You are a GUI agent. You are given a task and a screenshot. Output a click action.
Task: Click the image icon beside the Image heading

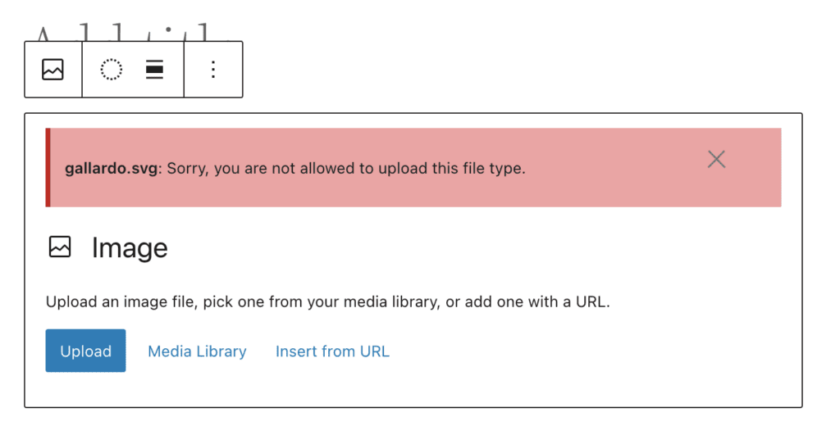[x=60, y=248]
